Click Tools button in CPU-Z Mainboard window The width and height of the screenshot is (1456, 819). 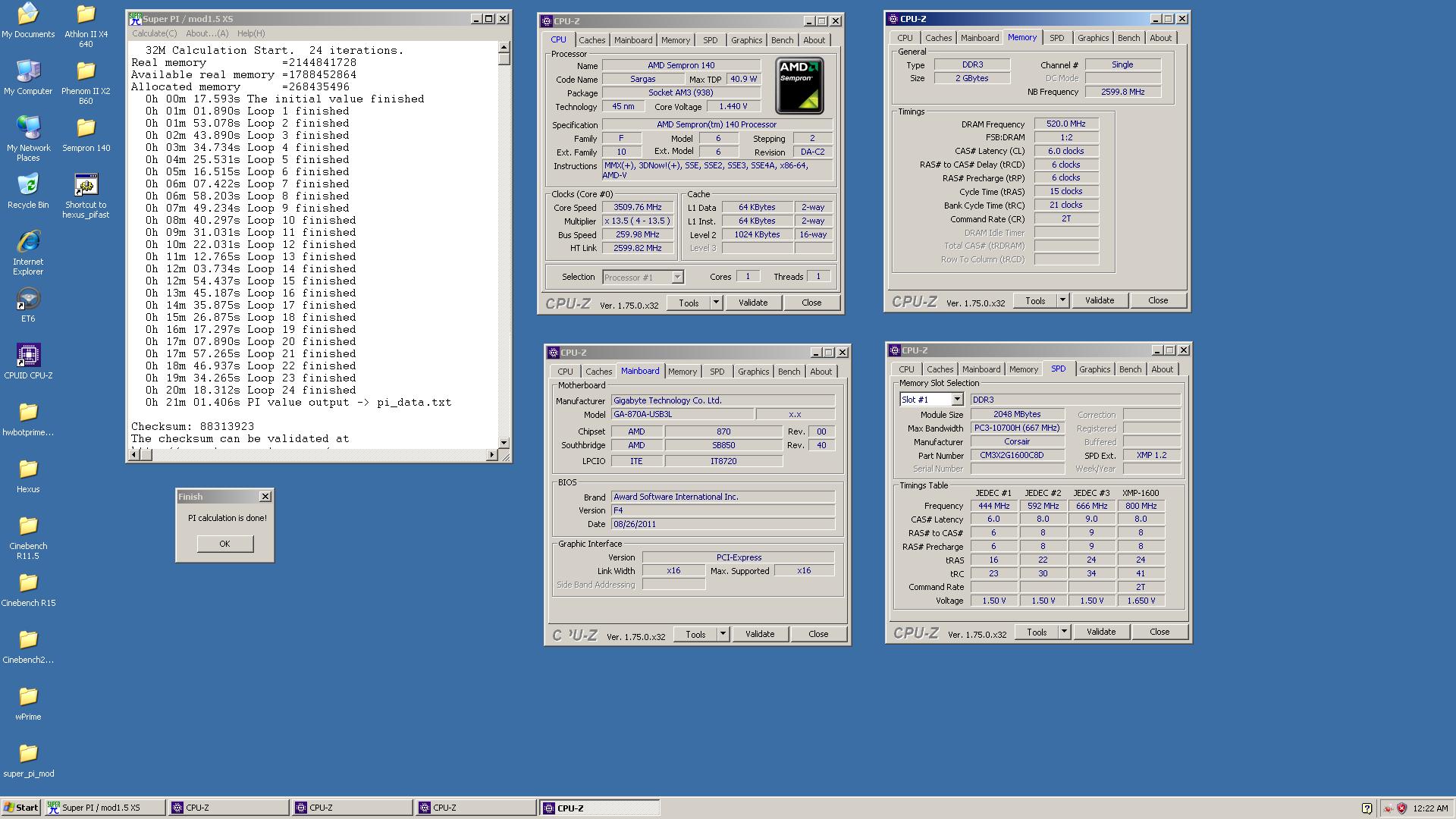[695, 634]
